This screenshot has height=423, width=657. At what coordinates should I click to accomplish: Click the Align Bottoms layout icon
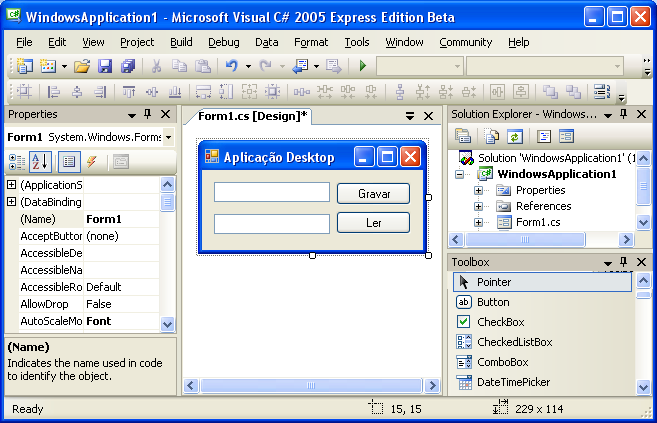(175, 91)
